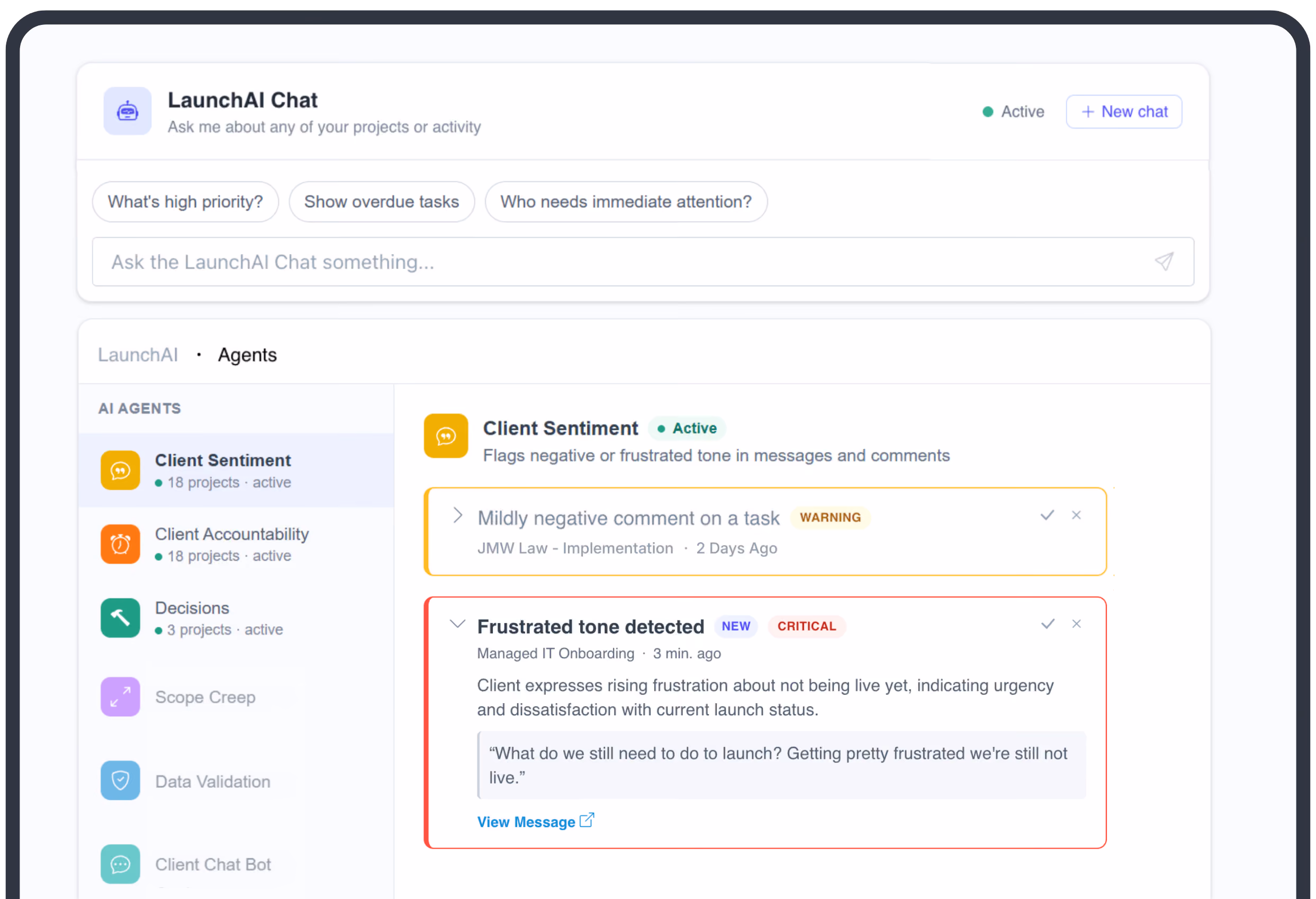This screenshot has width=1316, height=899.
Task: Click the green Active badge by Client Sentiment
Action: [x=687, y=428]
